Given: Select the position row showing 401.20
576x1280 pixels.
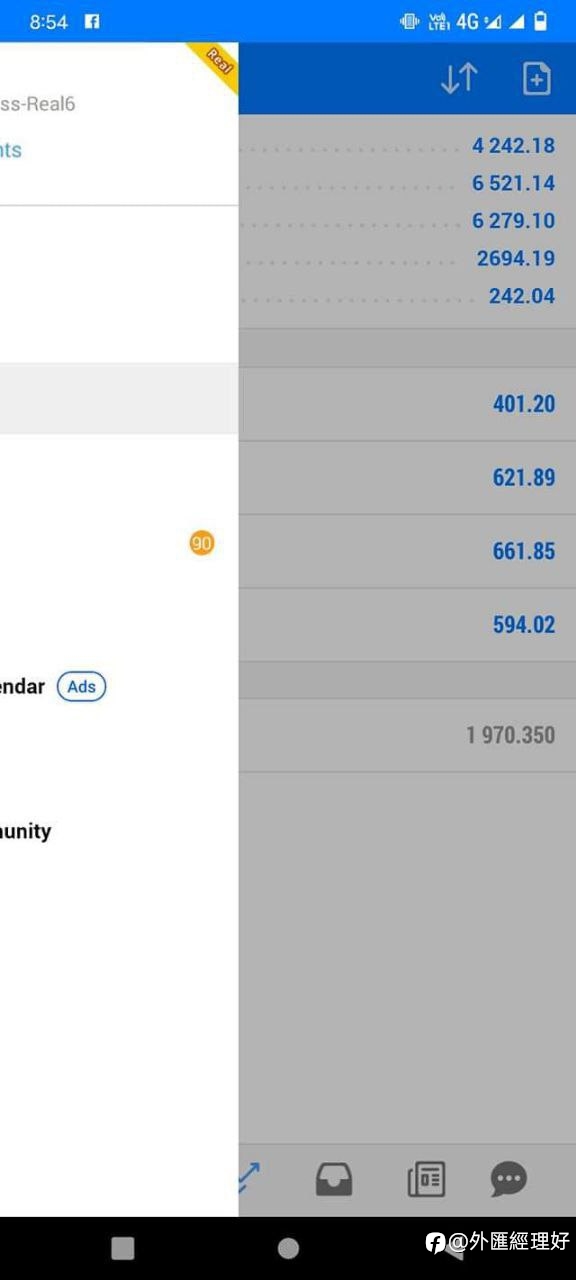Looking at the screenshot, I should click(x=407, y=404).
